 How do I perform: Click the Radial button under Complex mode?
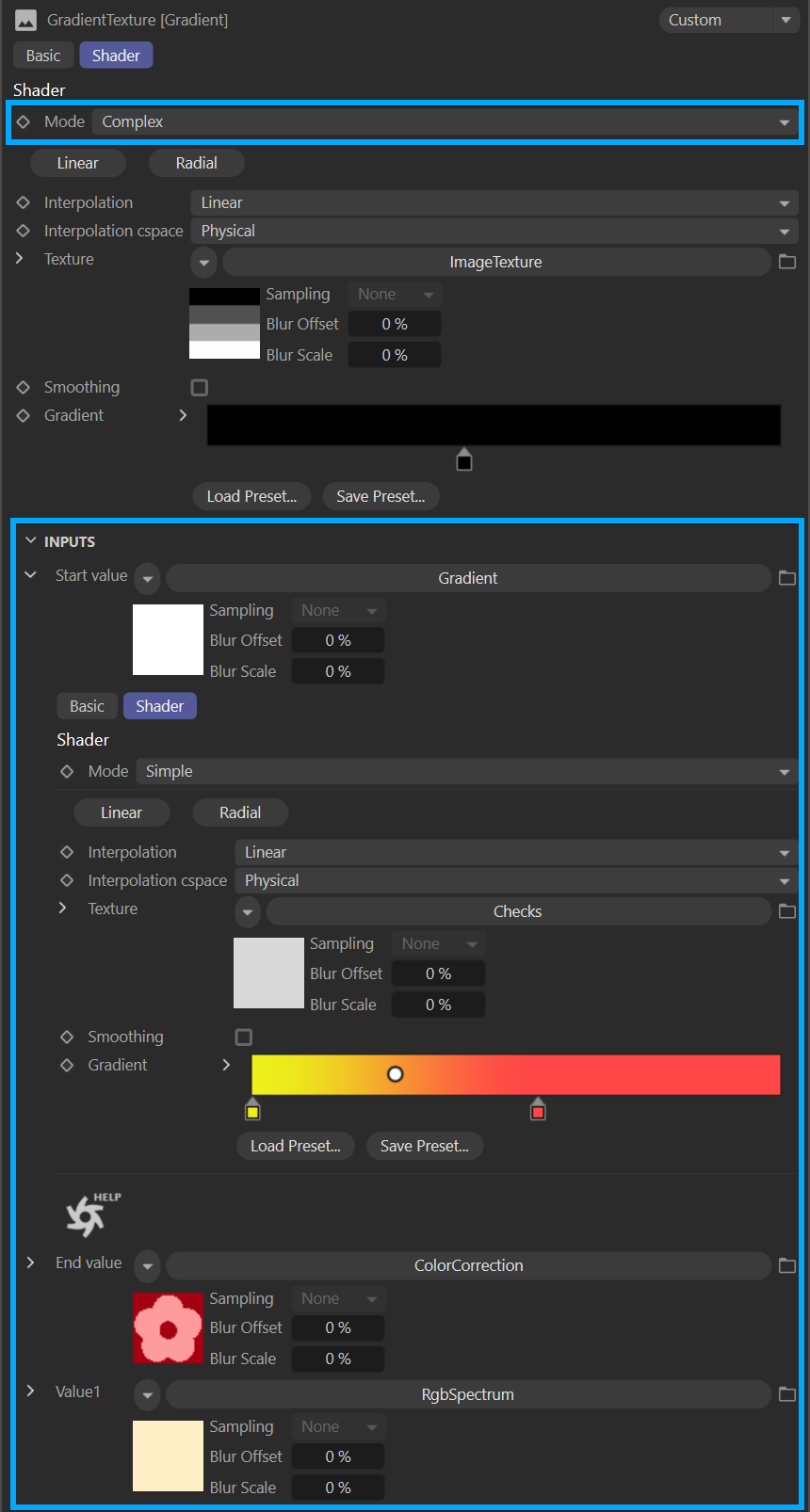(x=196, y=163)
